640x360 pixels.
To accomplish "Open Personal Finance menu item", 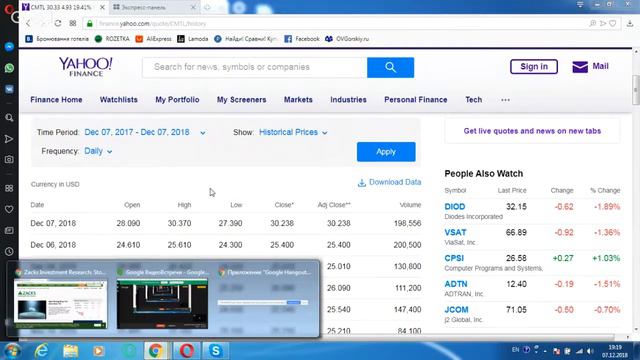I will [x=416, y=100].
